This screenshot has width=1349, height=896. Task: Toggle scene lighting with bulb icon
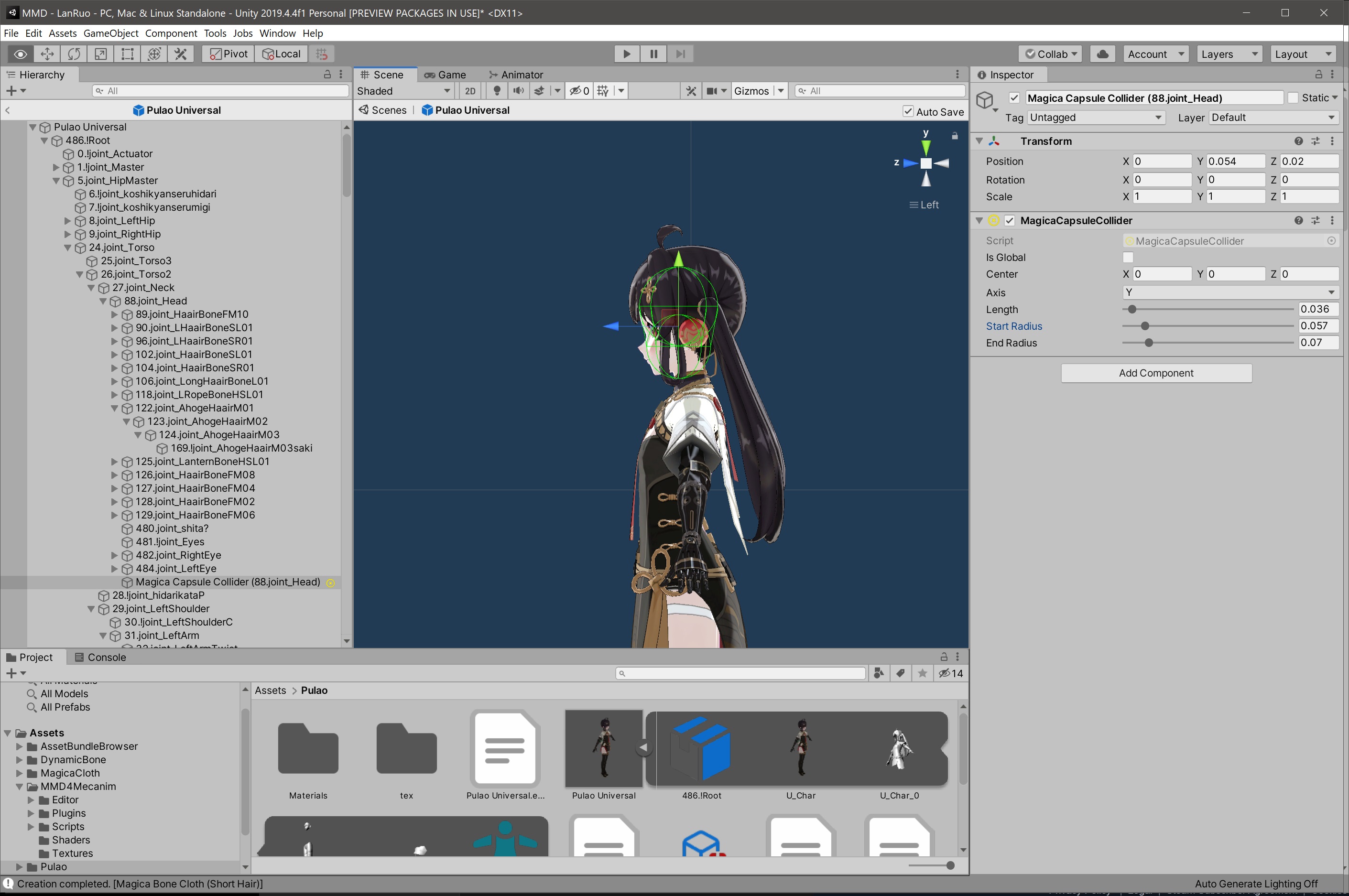tap(497, 91)
